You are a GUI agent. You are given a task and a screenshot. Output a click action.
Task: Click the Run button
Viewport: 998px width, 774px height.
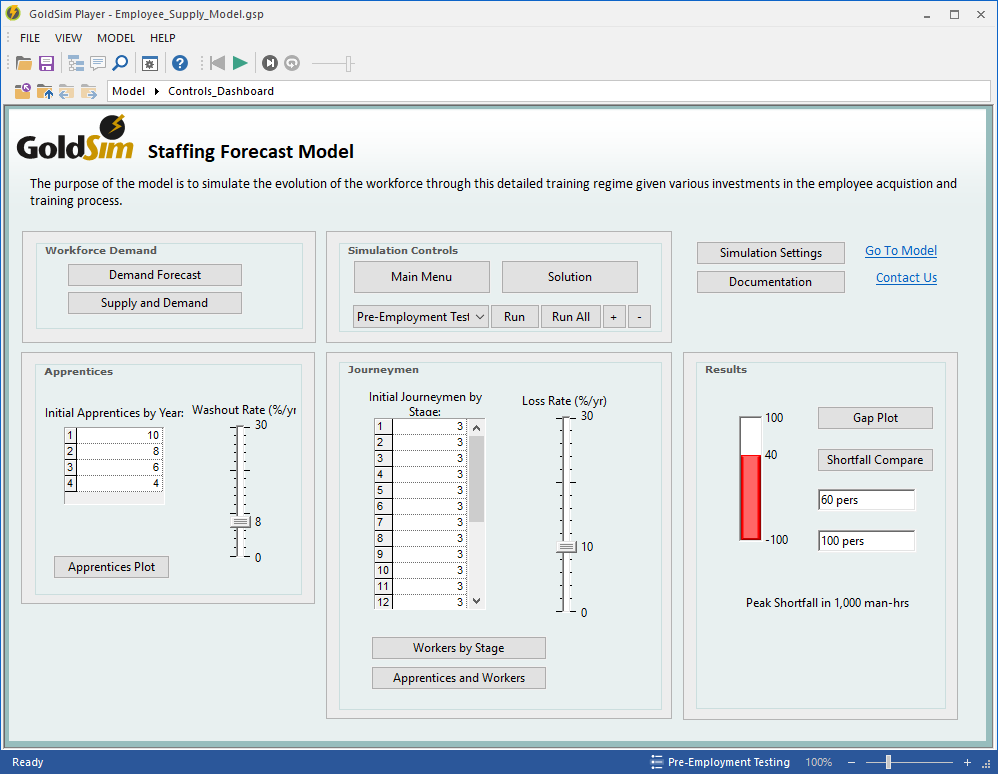click(x=514, y=316)
